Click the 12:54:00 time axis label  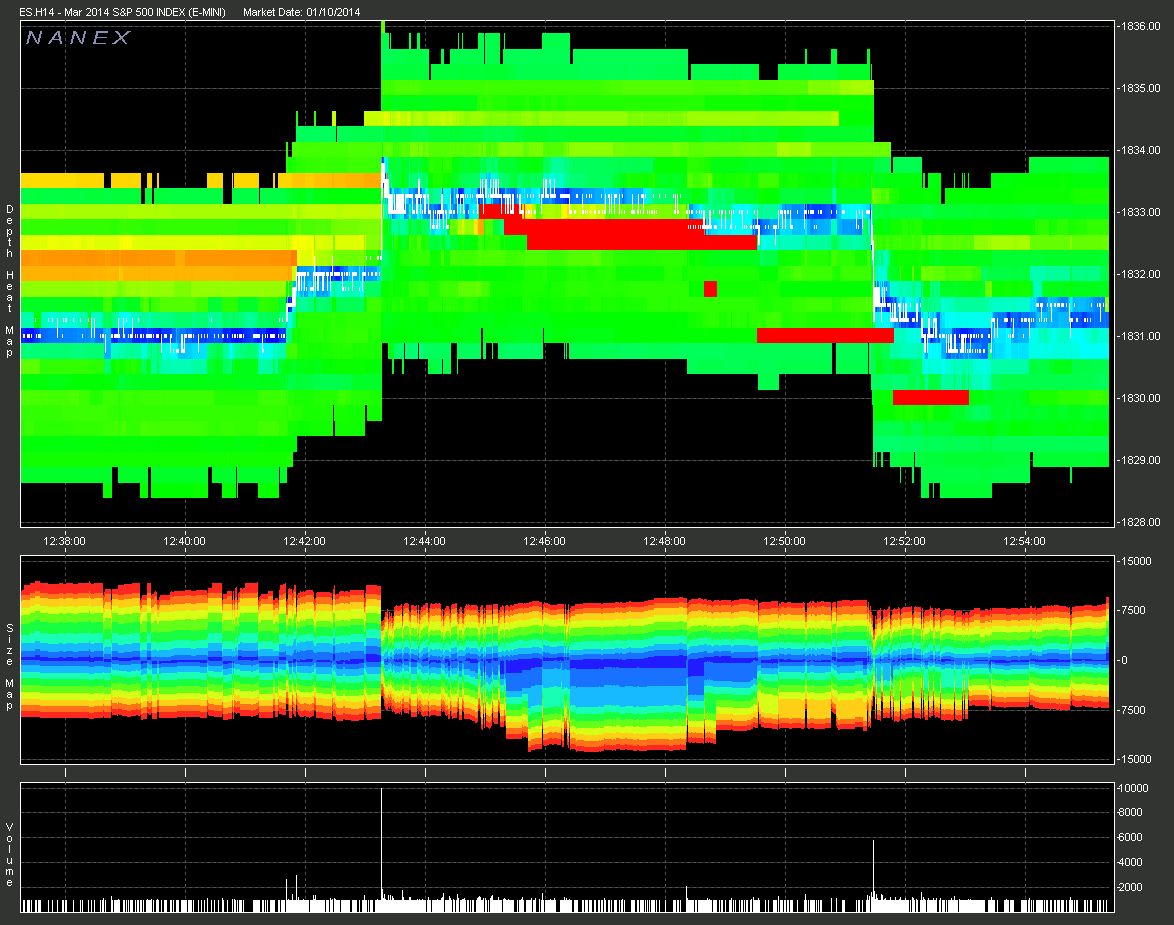(1024, 541)
